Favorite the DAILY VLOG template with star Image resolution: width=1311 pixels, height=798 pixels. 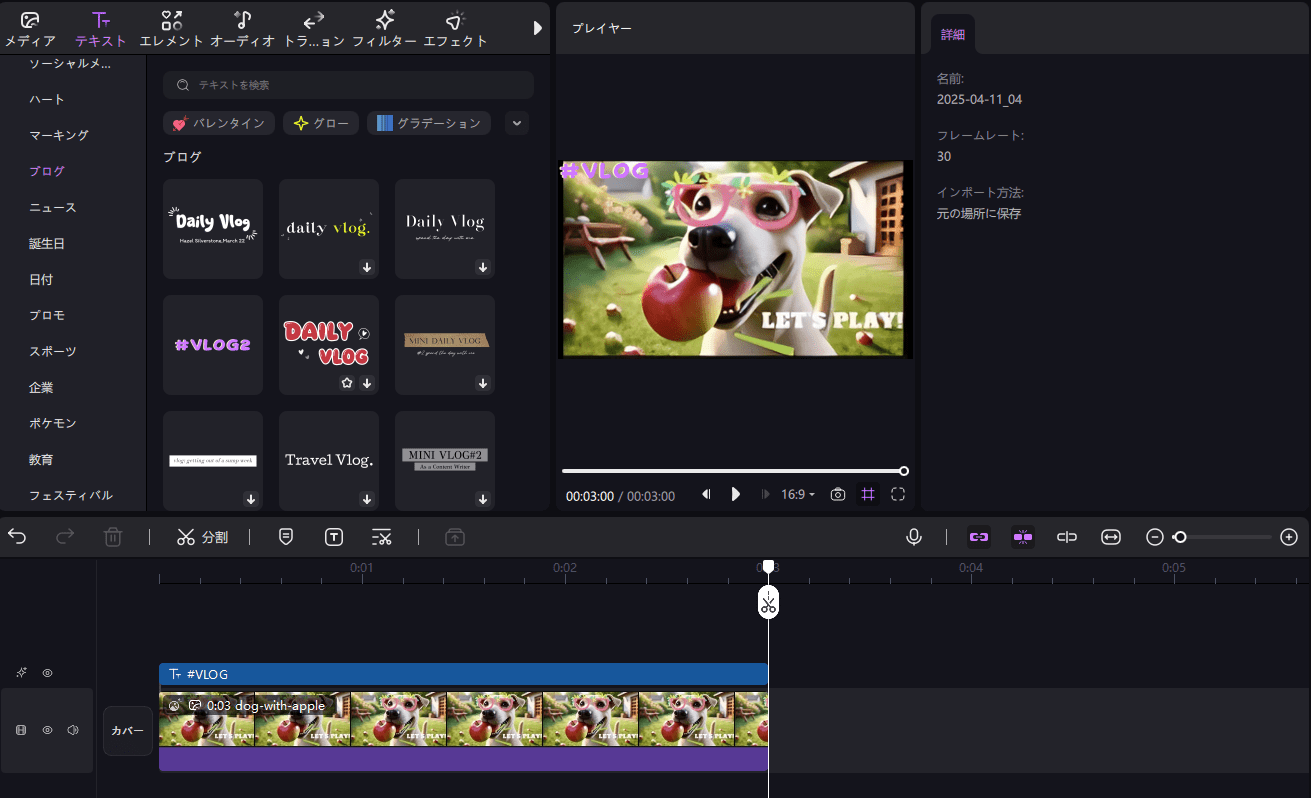(x=347, y=383)
